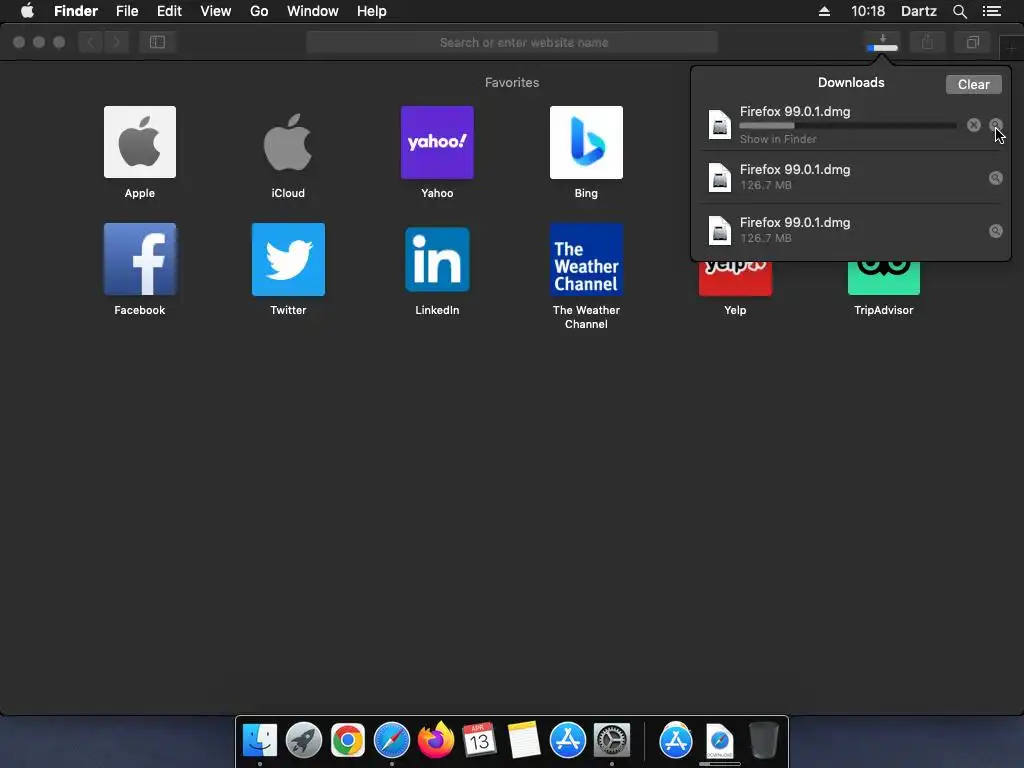Click the Share toolbar icon
This screenshot has width=1024, height=768.
[x=927, y=42]
